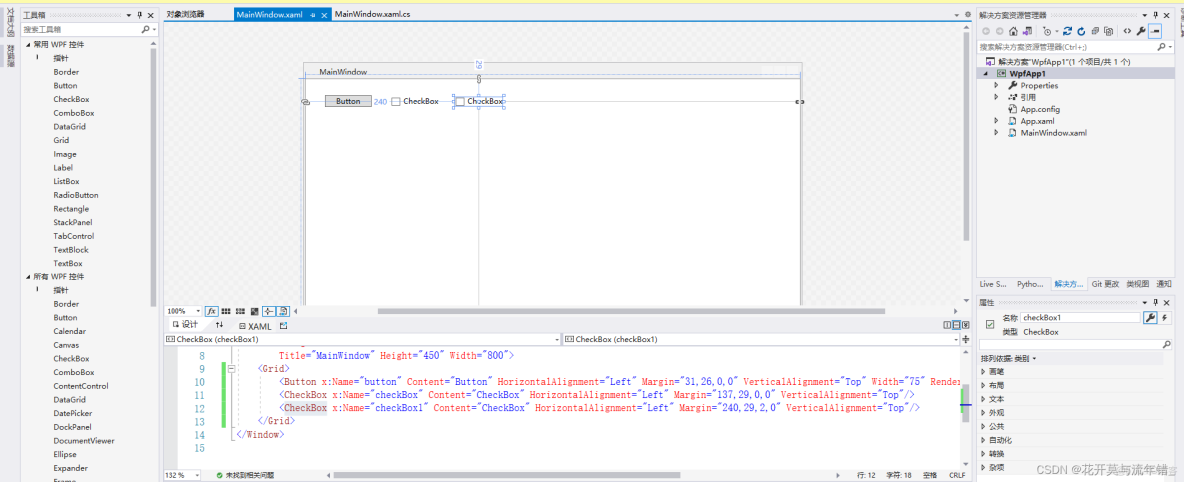Toggle preview selected items icon in Solution Explorer
The height and width of the screenshot is (482, 1184).
pyautogui.click(x=1155, y=31)
